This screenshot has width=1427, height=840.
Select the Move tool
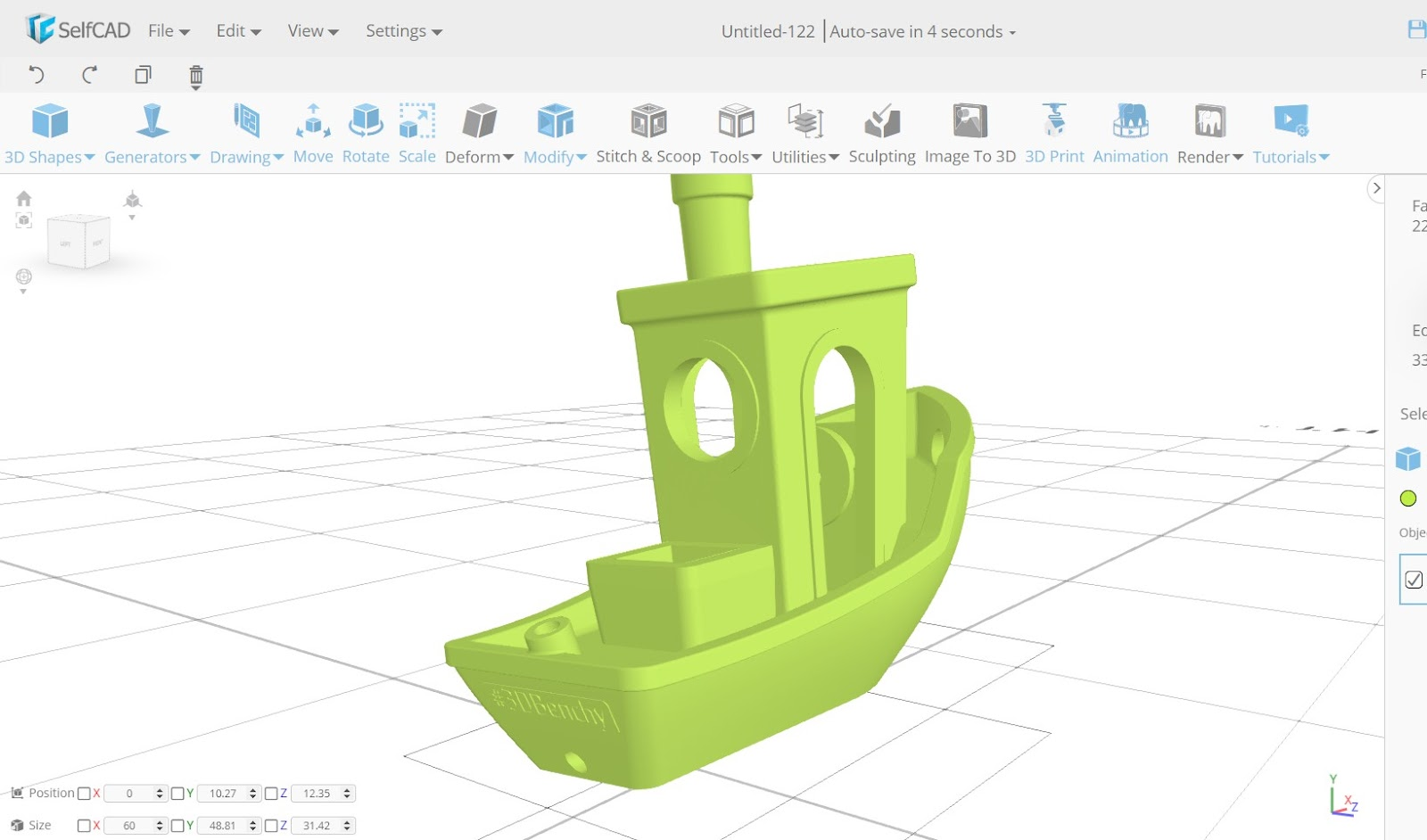coord(313,135)
